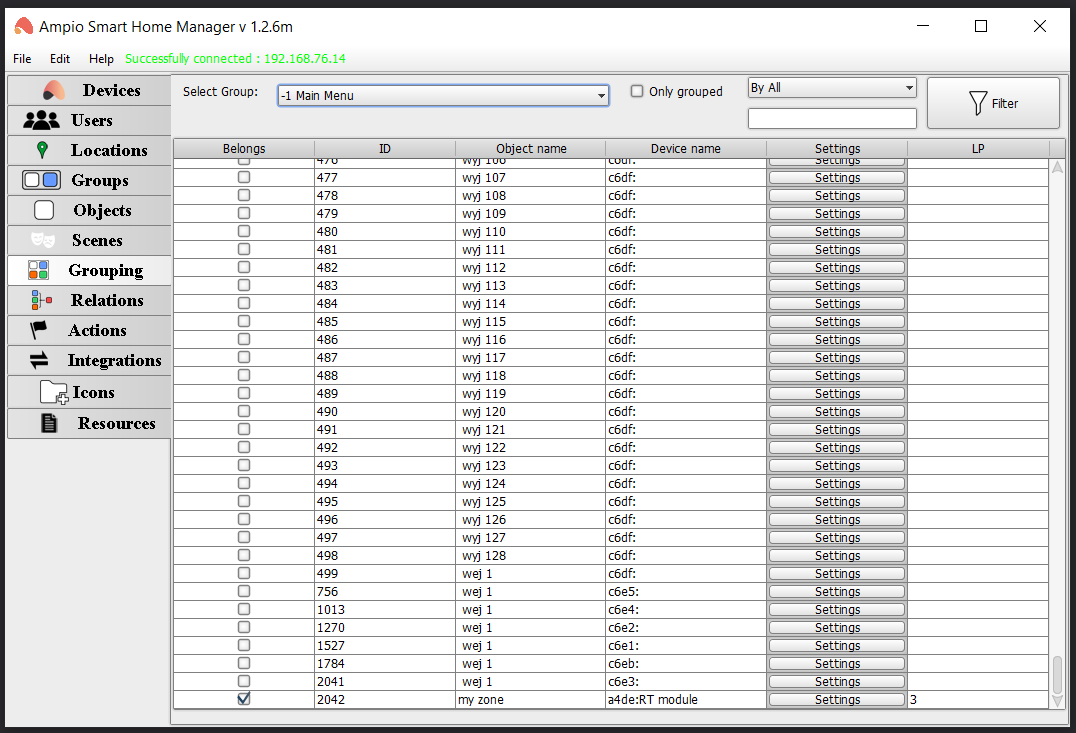Open Settings for wyj 107
This screenshot has height=733, width=1076.
[837, 178]
